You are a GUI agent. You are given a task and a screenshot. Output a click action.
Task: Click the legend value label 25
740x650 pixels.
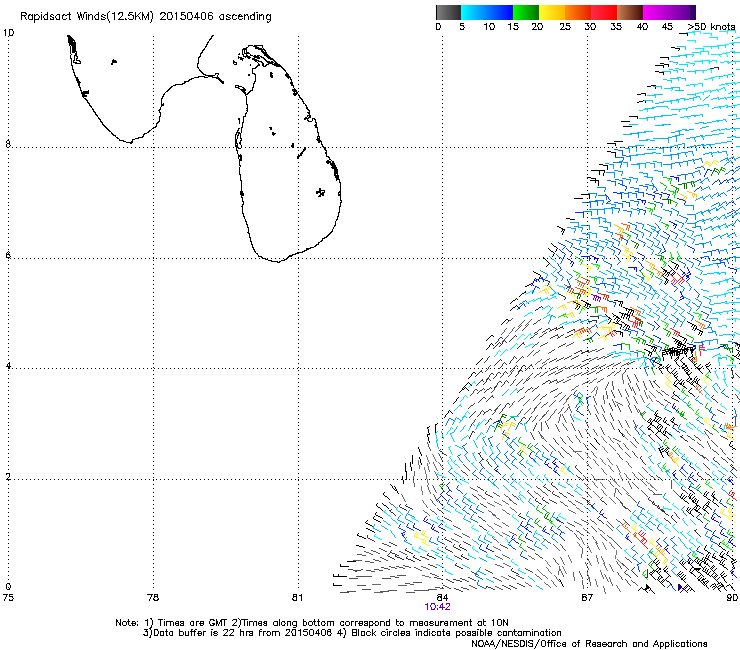coord(565,27)
